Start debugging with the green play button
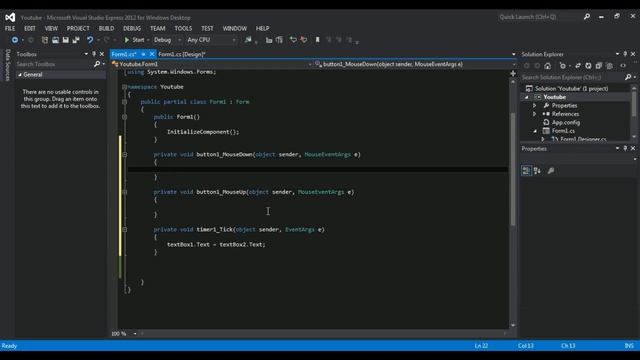This screenshot has height=360, width=640. pyautogui.click(x=127, y=40)
